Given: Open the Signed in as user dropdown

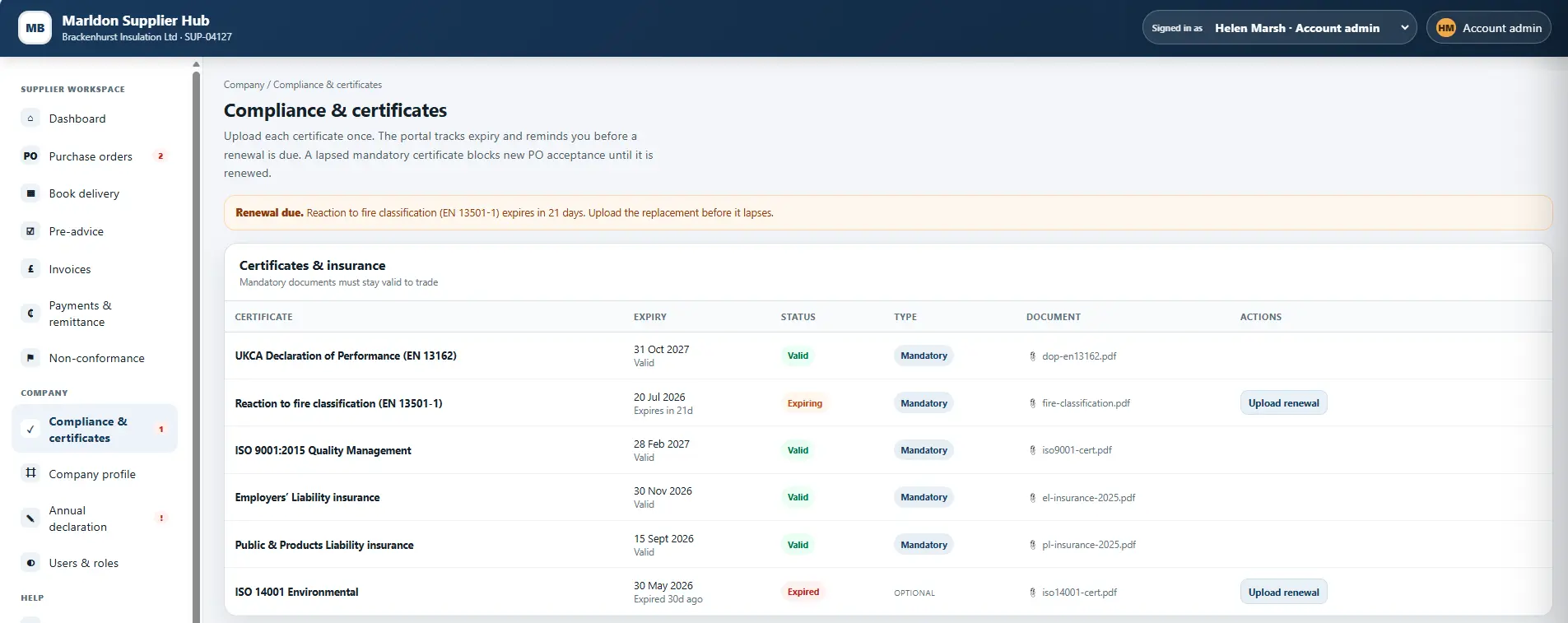Looking at the screenshot, I should pyautogui.click(x=1279, y=28).
